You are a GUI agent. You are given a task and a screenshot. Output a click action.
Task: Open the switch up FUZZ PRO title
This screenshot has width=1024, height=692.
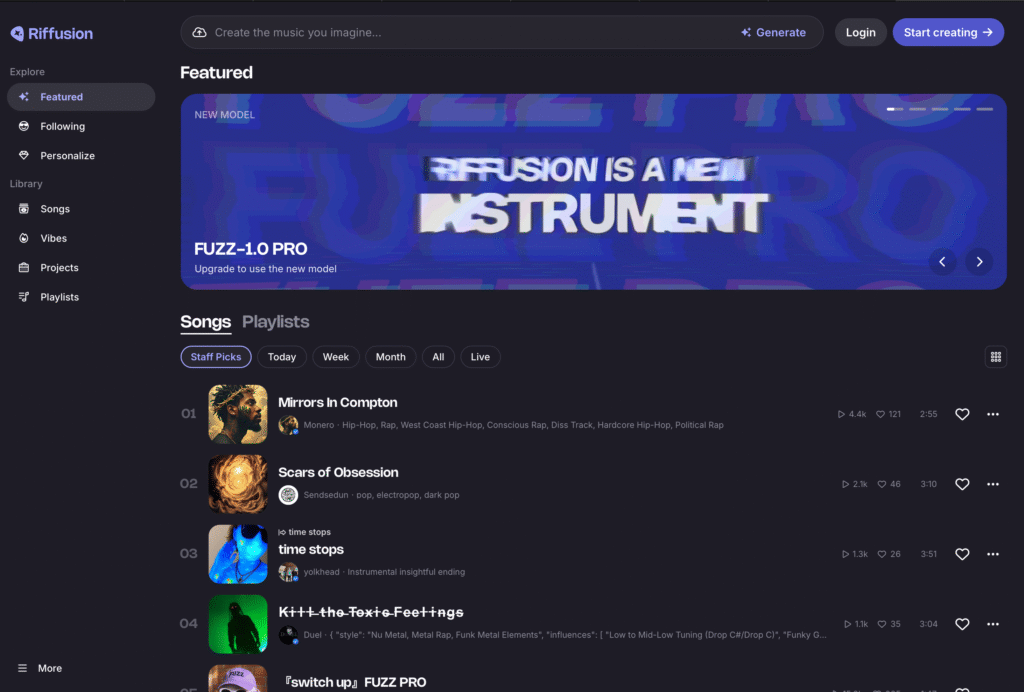[x=353, y=682]
